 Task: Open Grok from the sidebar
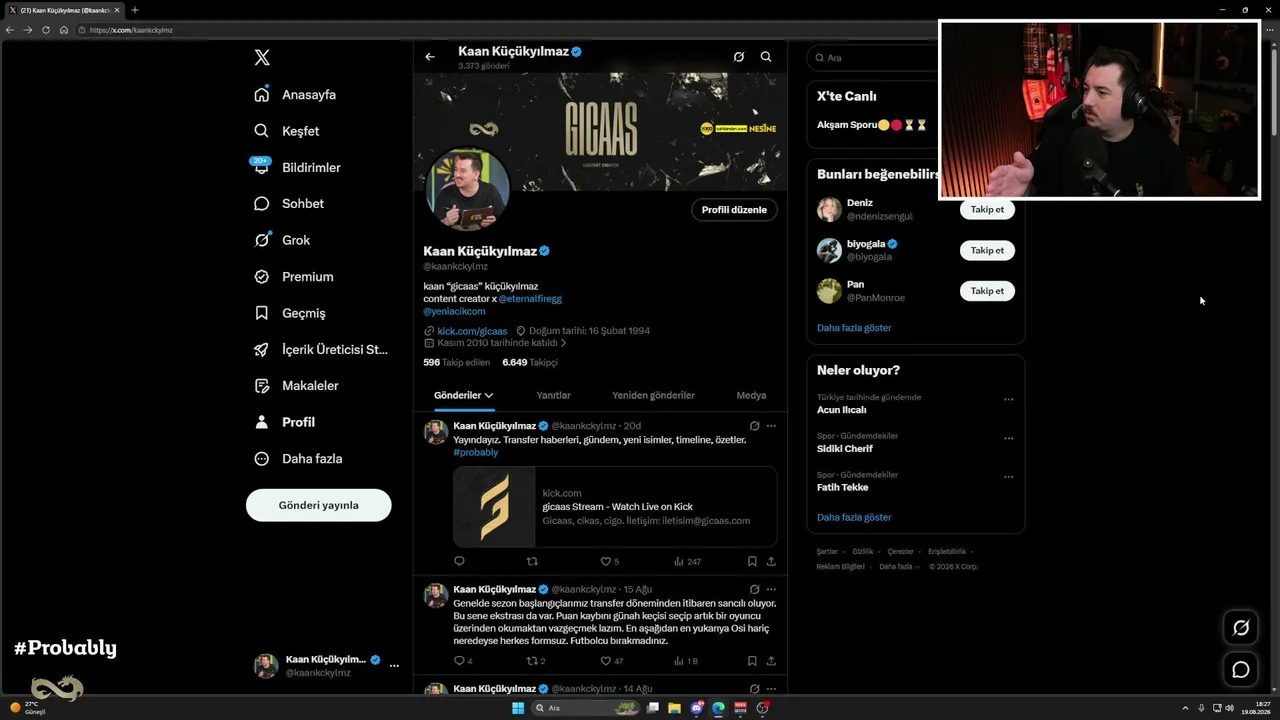pos(282,240)
